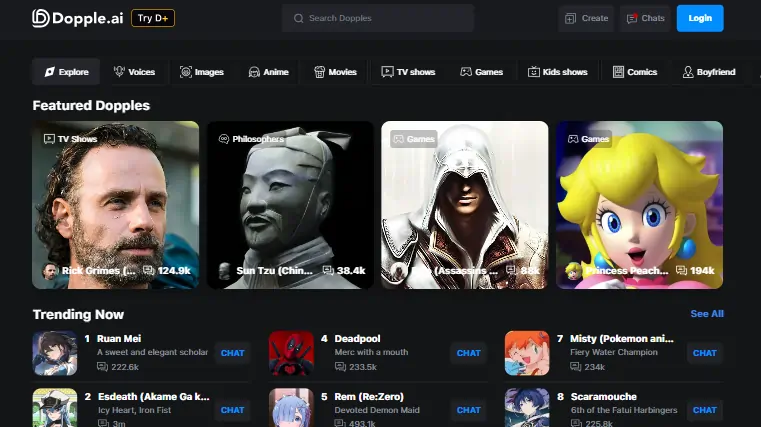Click chat count icon beside 234k
The image size is (761, 427).
tap(576, 367)
